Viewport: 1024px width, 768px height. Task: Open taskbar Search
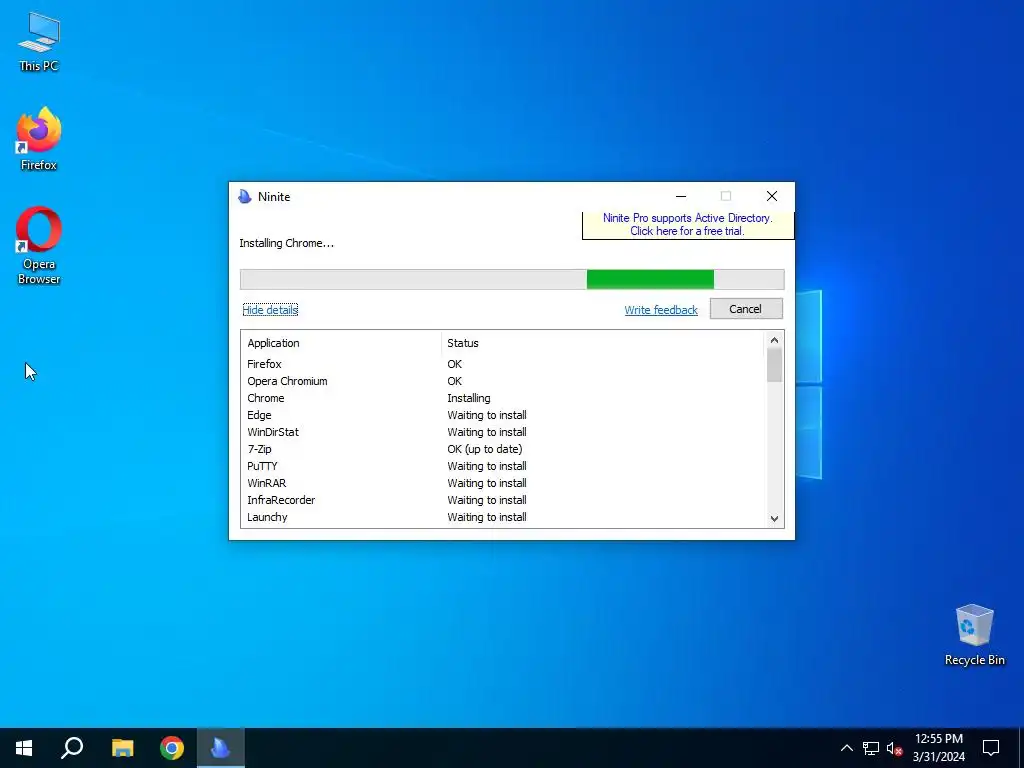point(72,748)
